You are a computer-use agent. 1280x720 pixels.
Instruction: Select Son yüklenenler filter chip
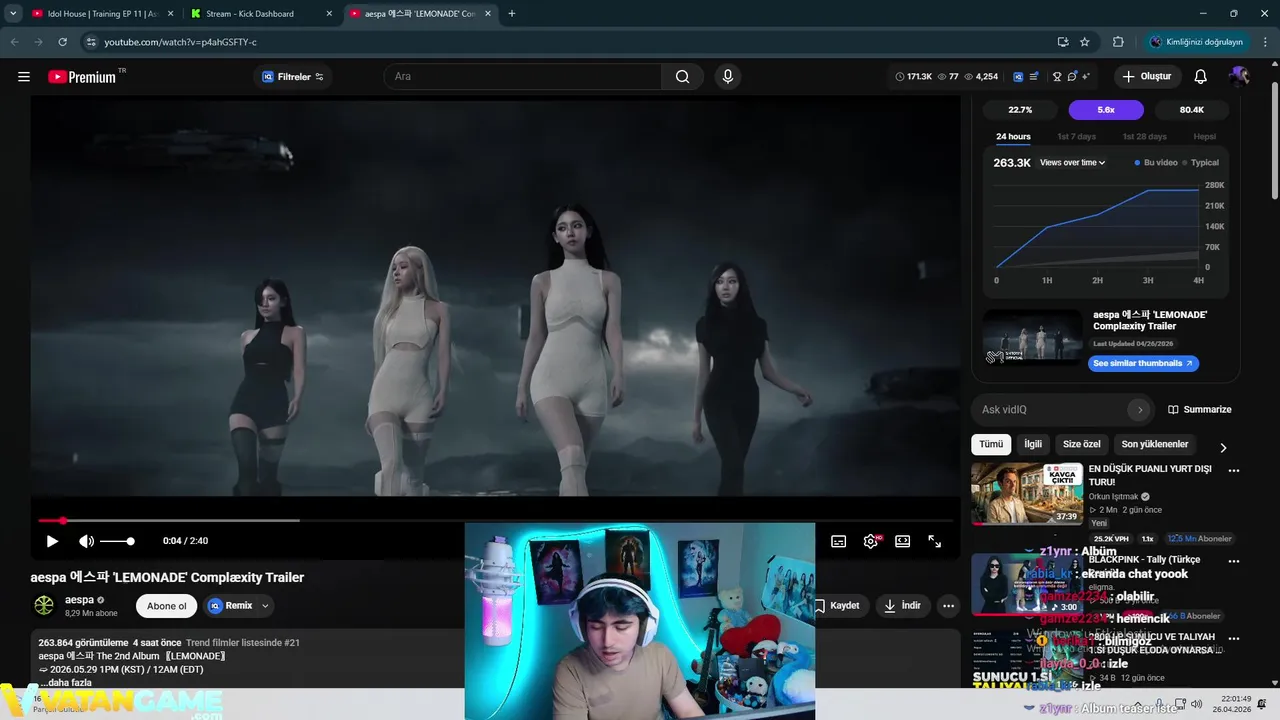pos(1155,444)
